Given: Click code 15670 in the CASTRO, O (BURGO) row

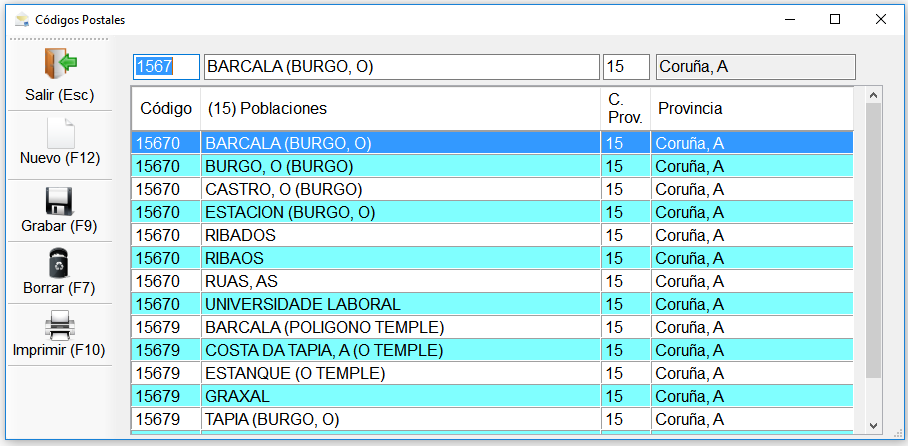Looking at the screenshot, I should pos(158,189).
